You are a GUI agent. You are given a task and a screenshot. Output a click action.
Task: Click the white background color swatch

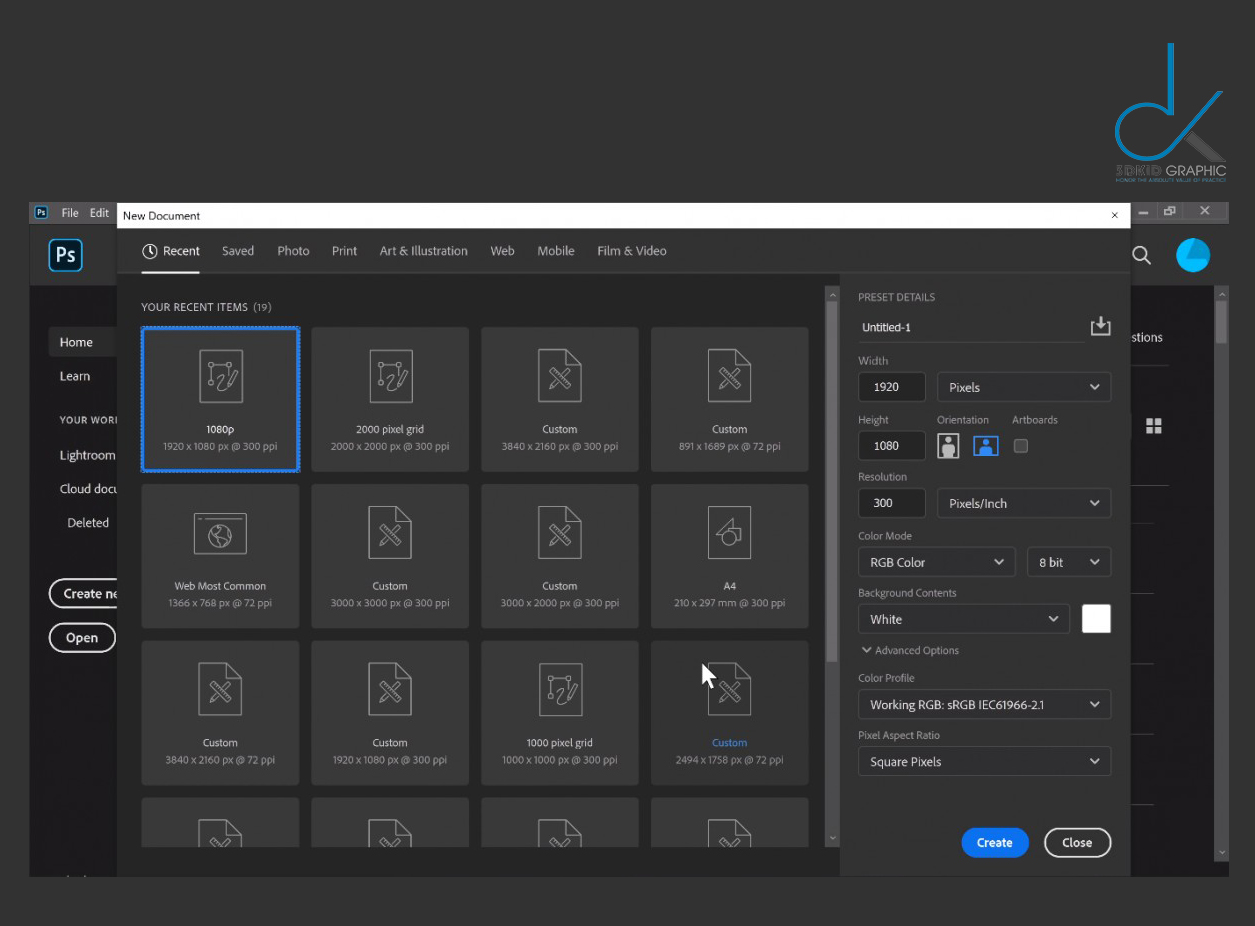(x=1096, y=619)
